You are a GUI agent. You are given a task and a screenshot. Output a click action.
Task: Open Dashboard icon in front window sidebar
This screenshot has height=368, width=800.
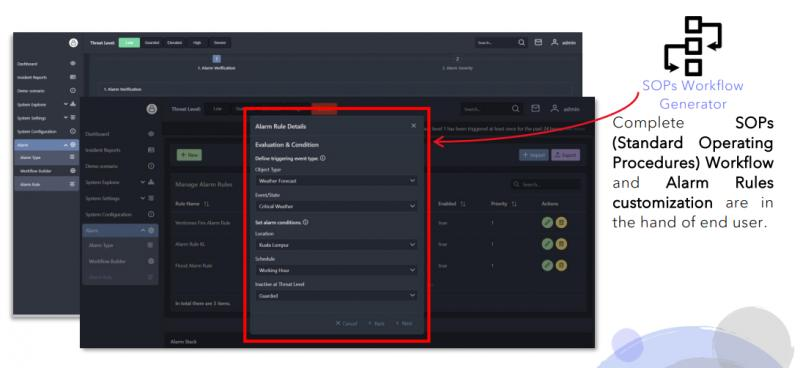pos(151,134)
